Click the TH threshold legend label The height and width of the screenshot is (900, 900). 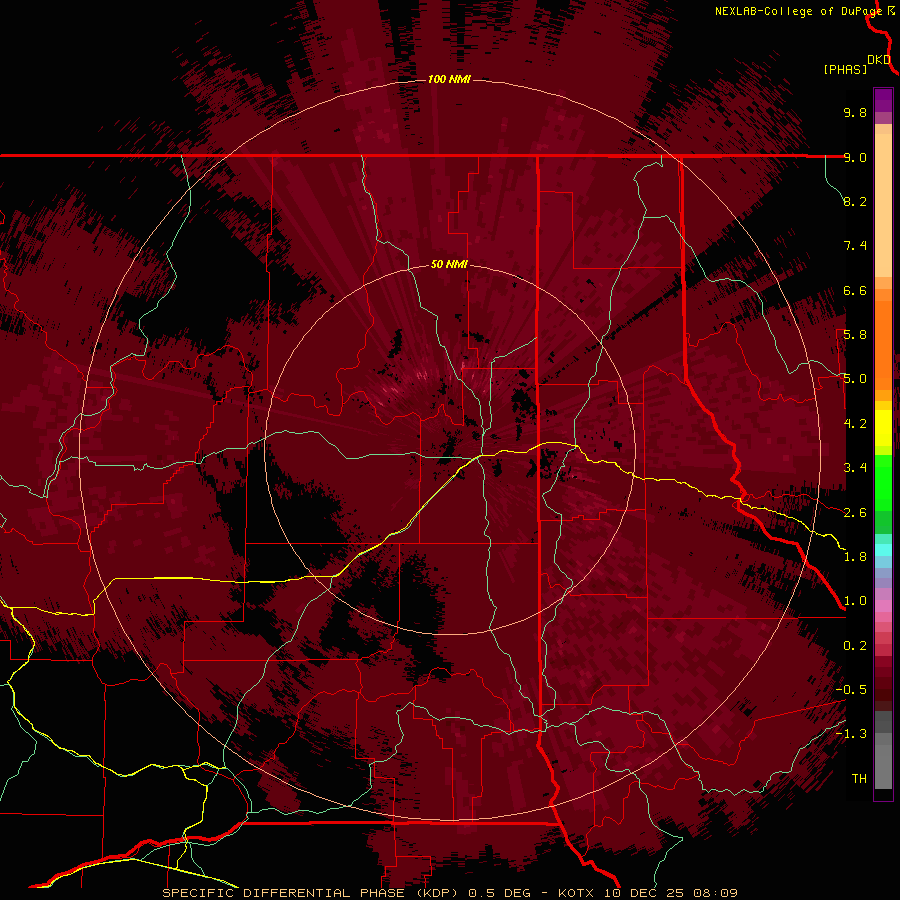tap(859, 779)
